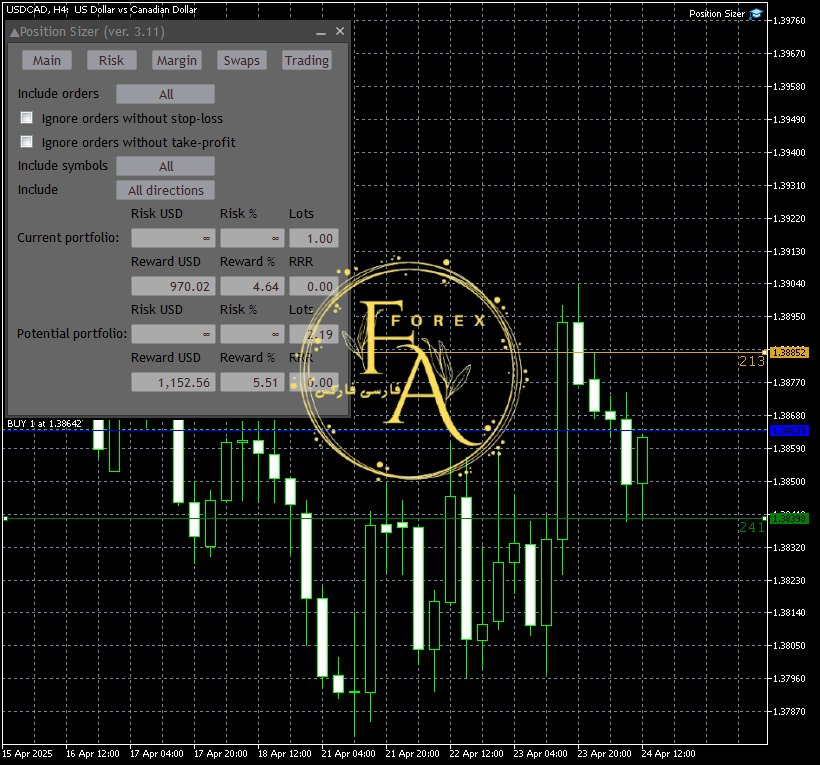Screen dimensions: 820x765
Task: Click the orange 213 distance label
Action: point(751,361)
